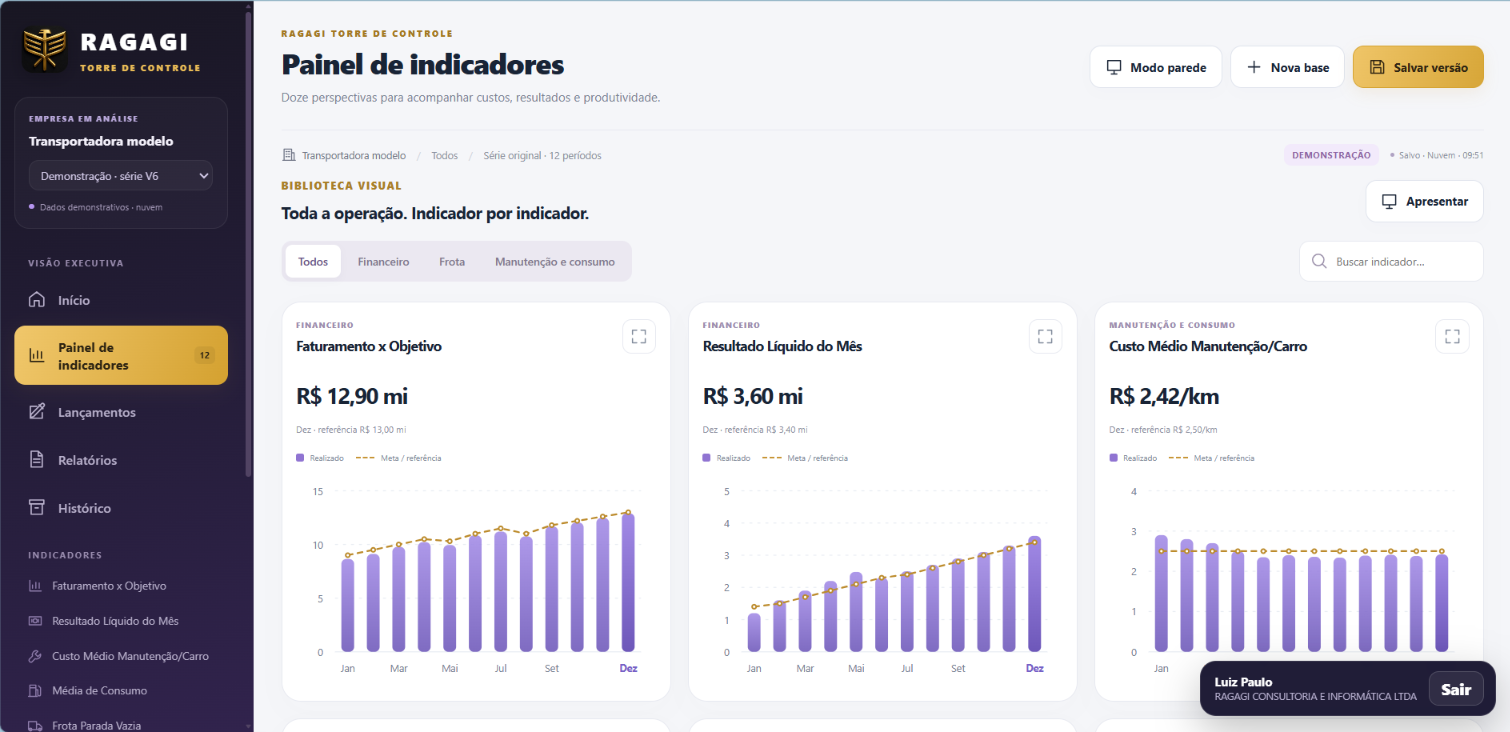1510x732 pixels.
Task: Select the Todos filter tab
Action: [313, 261]
